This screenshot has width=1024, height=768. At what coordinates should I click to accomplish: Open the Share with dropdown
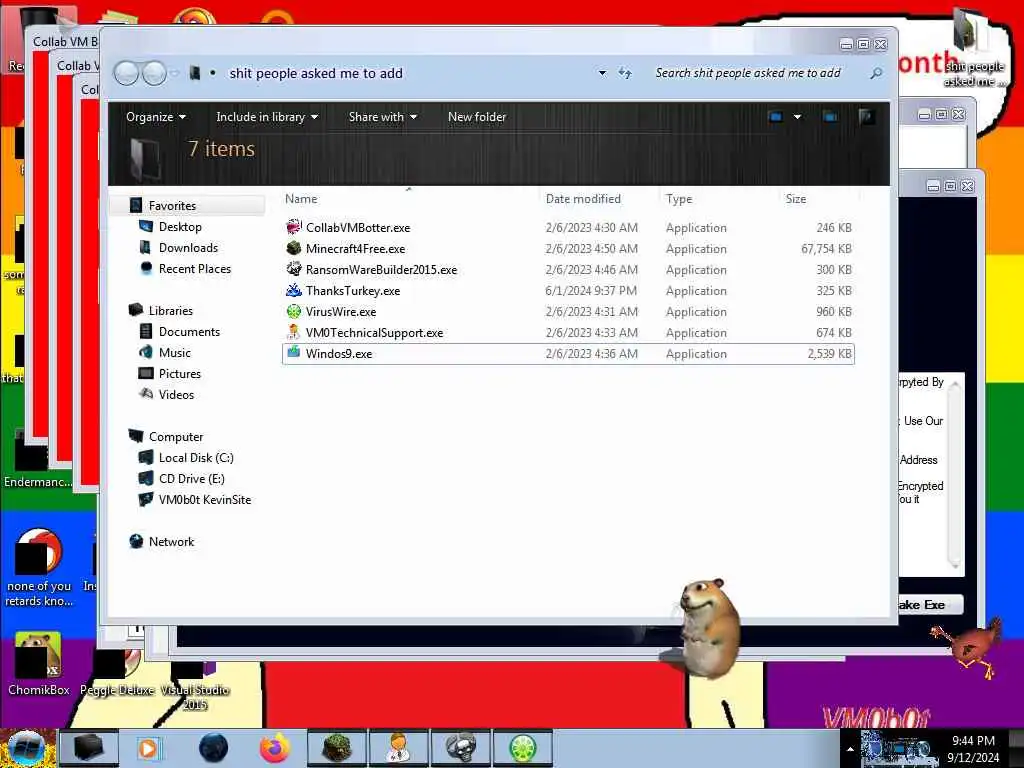383,117
